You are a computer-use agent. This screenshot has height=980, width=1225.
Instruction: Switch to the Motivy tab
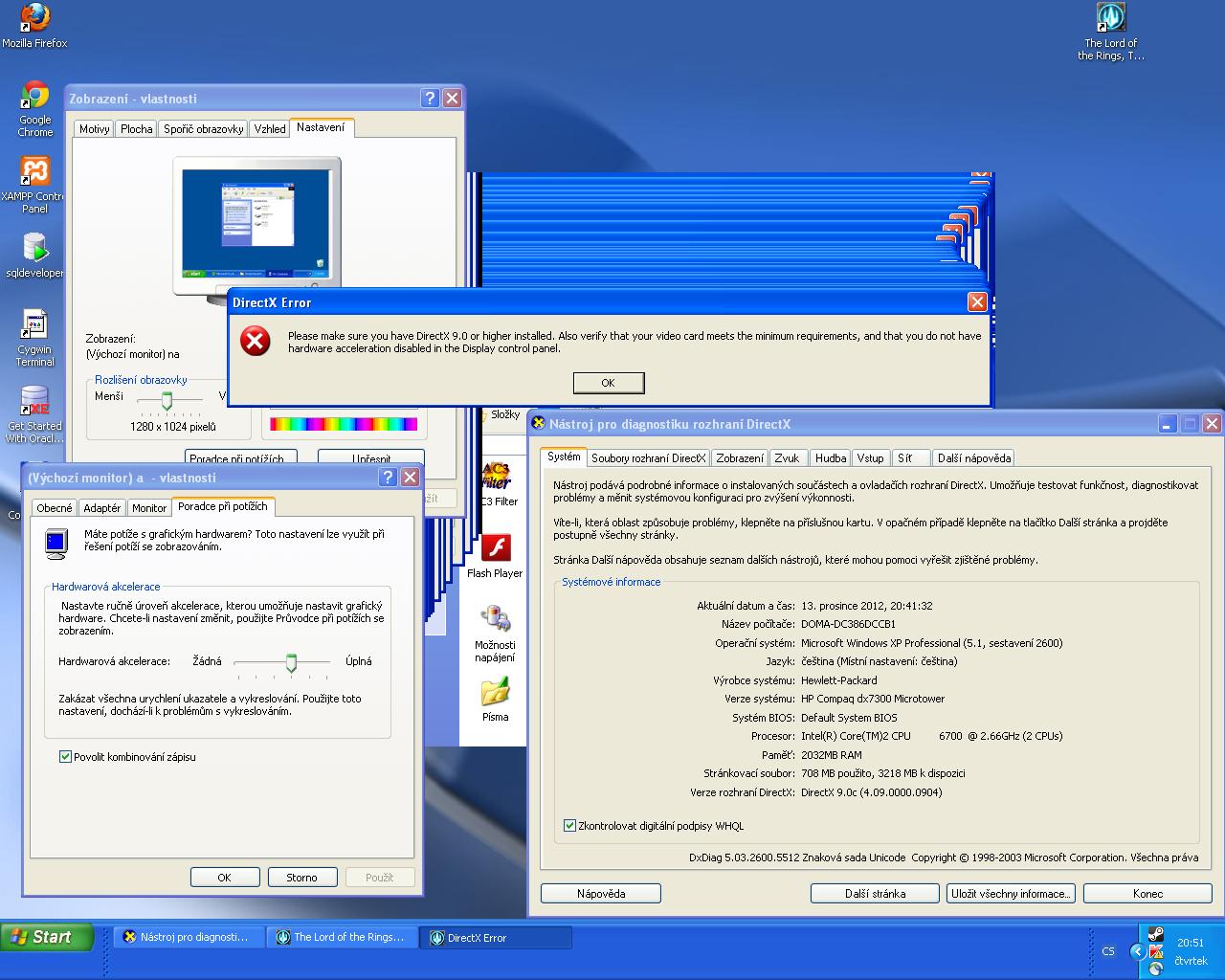[x=95, y=129]
